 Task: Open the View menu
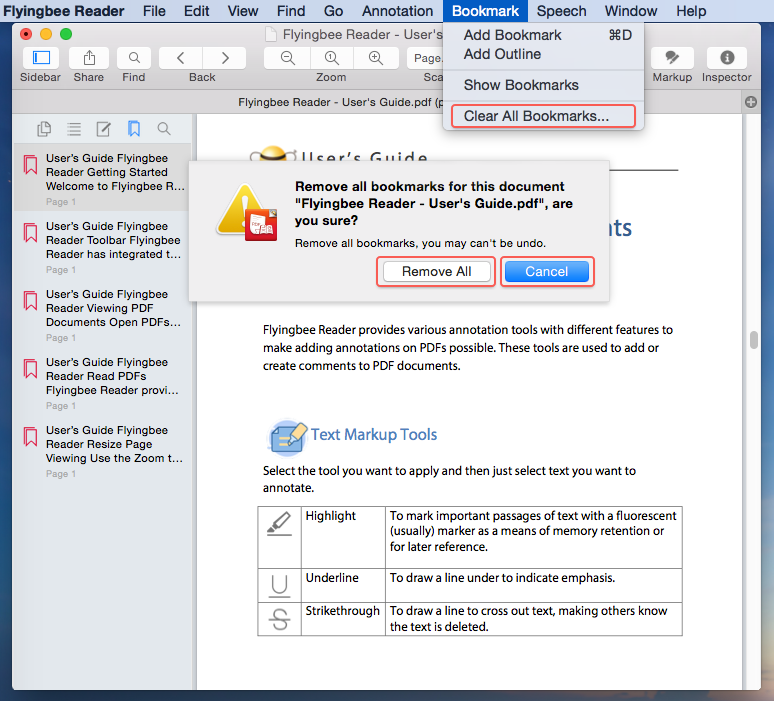click(243, 11)
